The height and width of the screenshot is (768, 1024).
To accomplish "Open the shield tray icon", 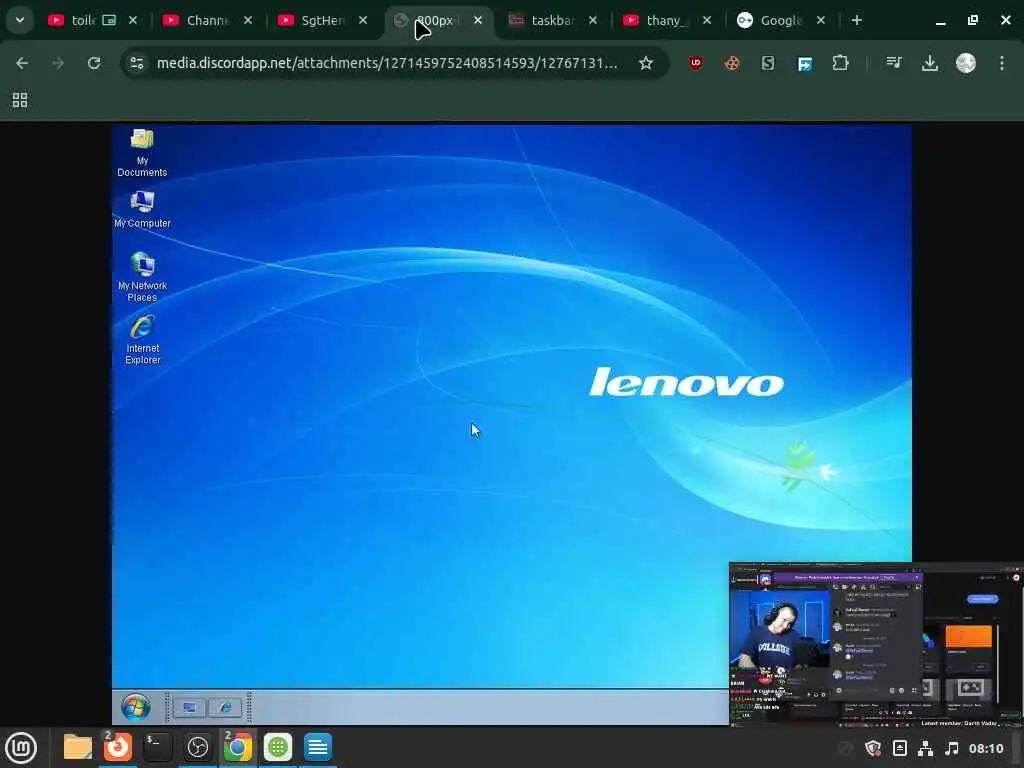I will coord(873,748).
